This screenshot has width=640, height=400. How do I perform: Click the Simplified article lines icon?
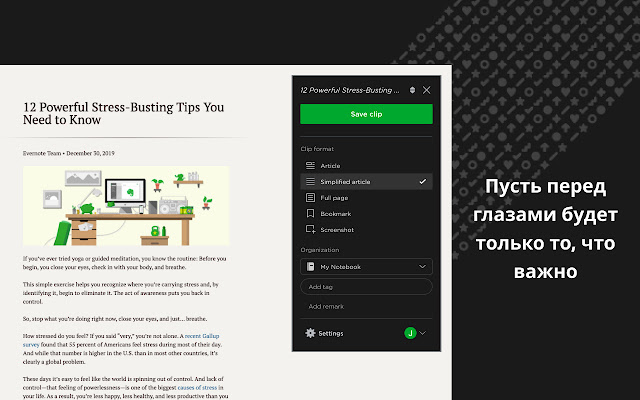pos(310,182)
